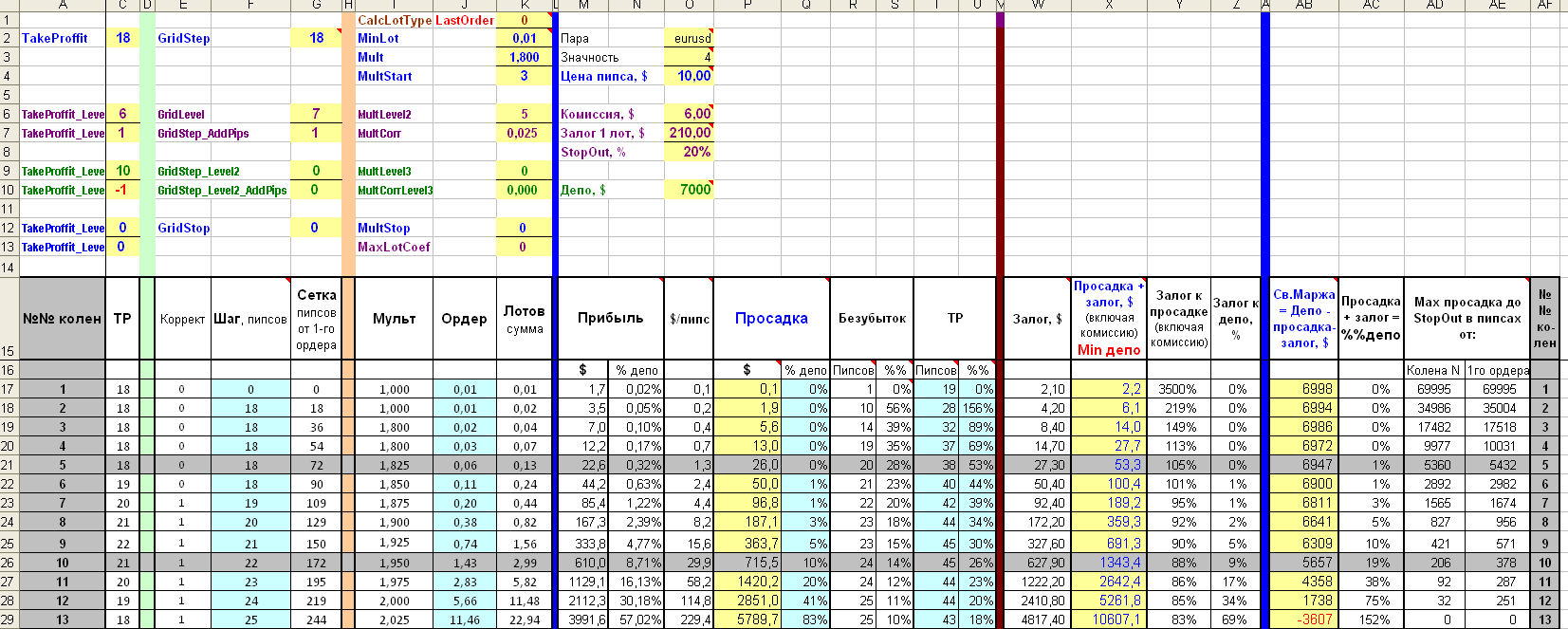Select the margin value 210,00

click(689, 133)
